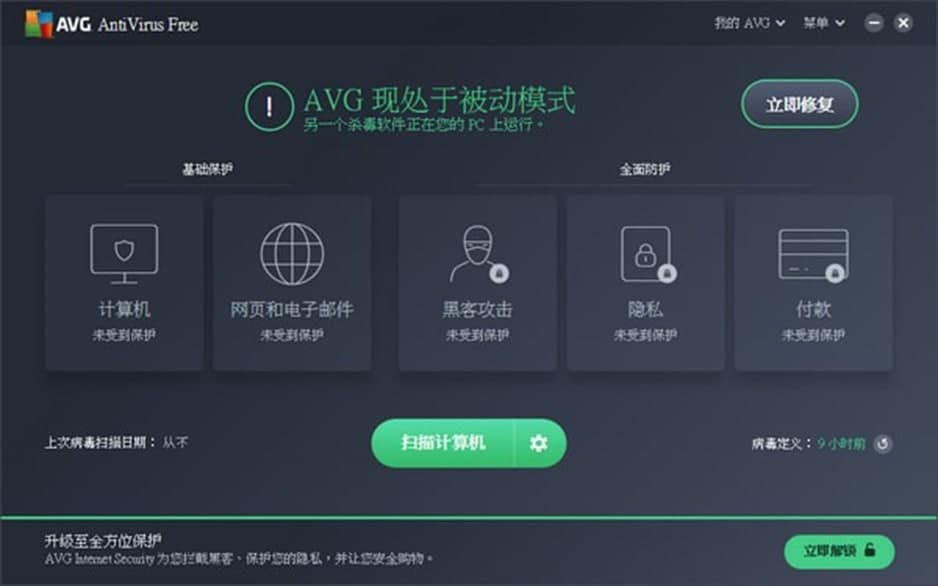Close the AVG window
This screenshot has width=938, height=586.
903,23
